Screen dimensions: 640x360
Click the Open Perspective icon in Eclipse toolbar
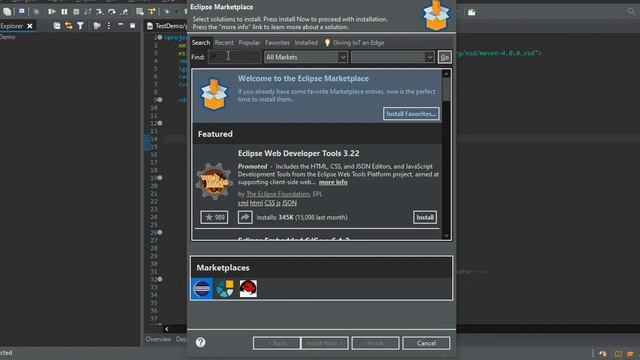click(x=471, y=12)
